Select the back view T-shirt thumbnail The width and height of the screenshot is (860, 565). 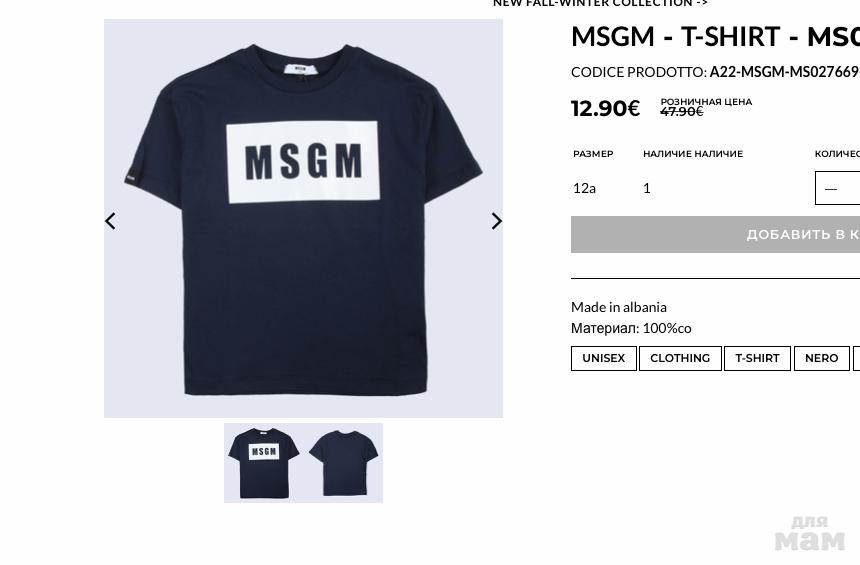[343, 463]
